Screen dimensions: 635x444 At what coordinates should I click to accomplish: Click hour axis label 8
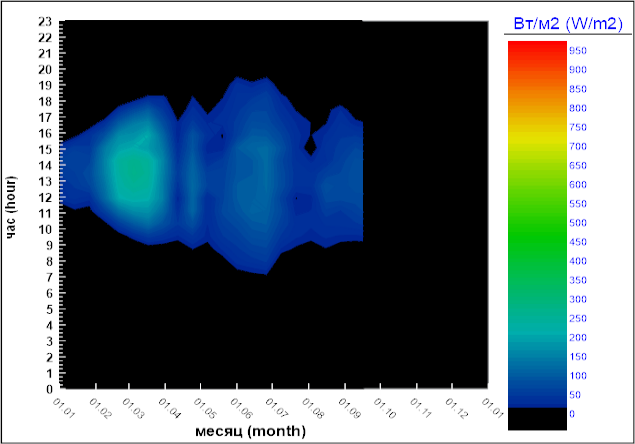[49, 261]
